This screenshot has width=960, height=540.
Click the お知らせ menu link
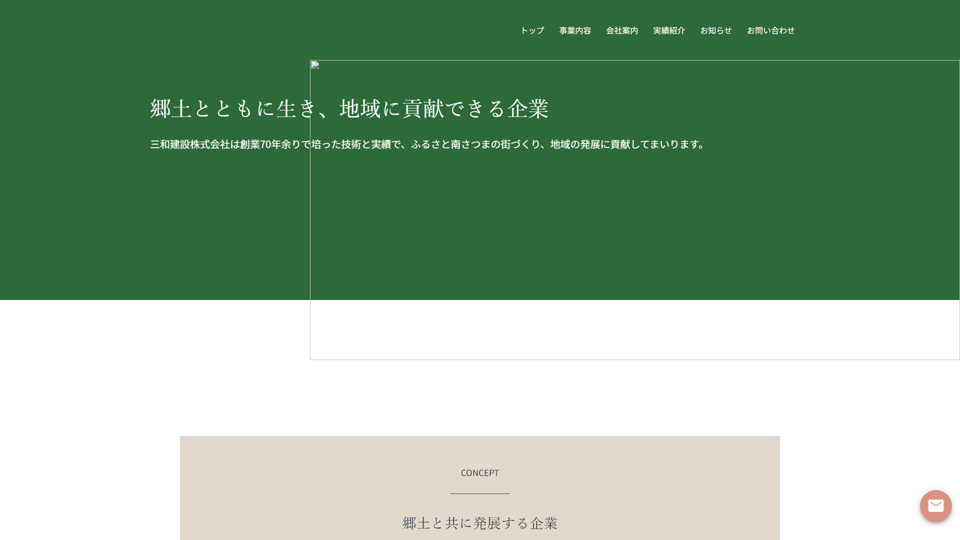coord(716,31)
